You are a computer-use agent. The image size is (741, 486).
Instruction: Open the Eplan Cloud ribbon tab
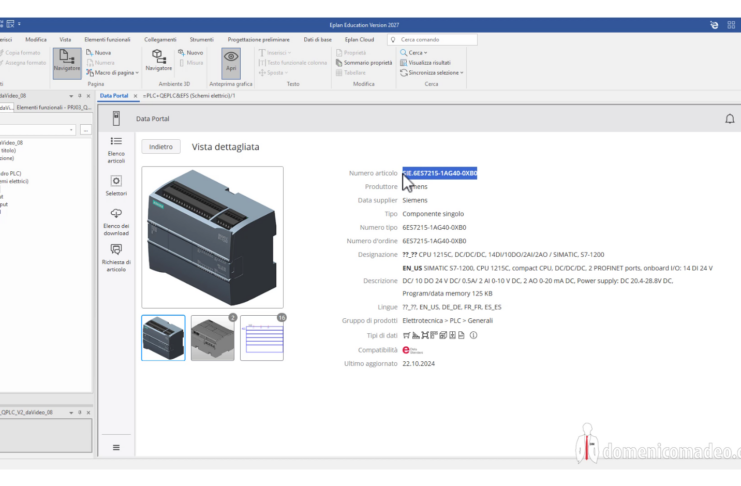(x=359, y=39)
